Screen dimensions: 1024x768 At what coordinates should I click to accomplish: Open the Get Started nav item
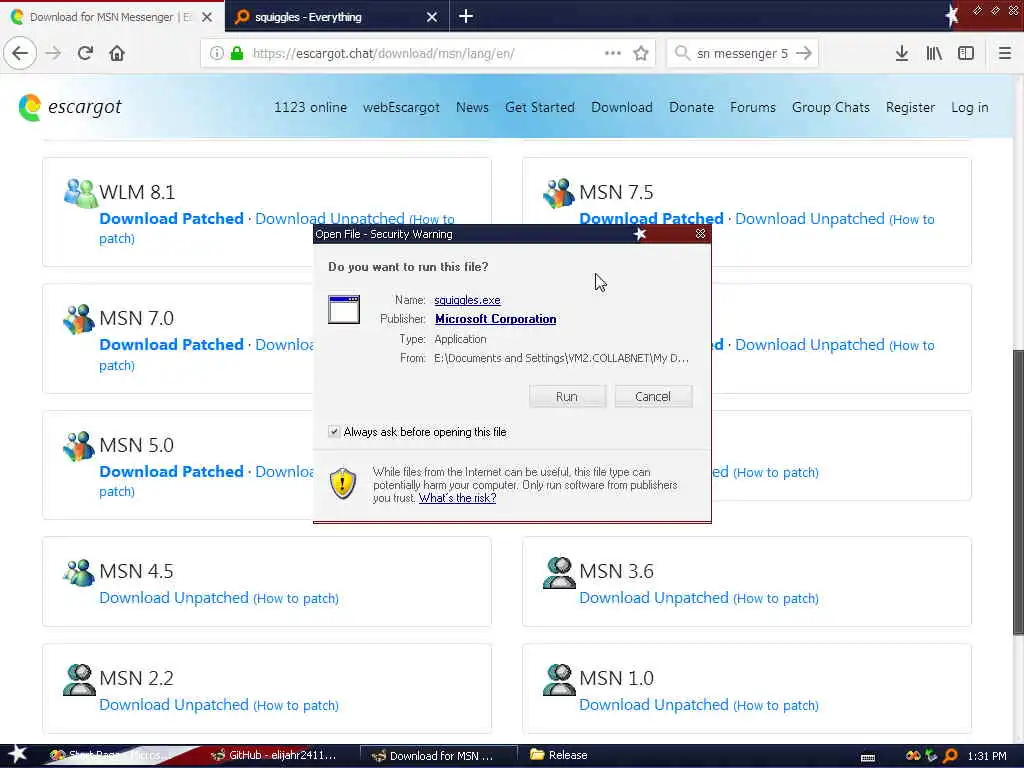[x=539, y=107]
